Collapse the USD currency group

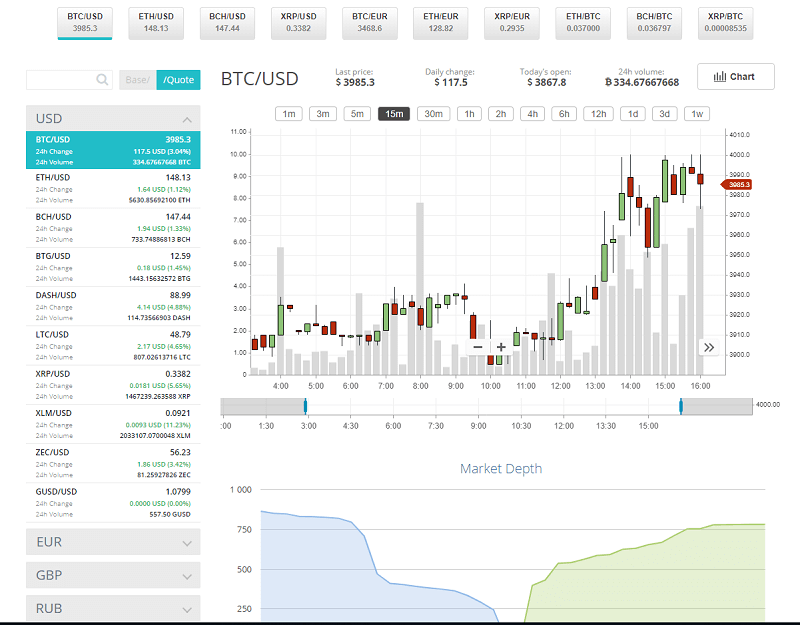[x=112, y=118]
